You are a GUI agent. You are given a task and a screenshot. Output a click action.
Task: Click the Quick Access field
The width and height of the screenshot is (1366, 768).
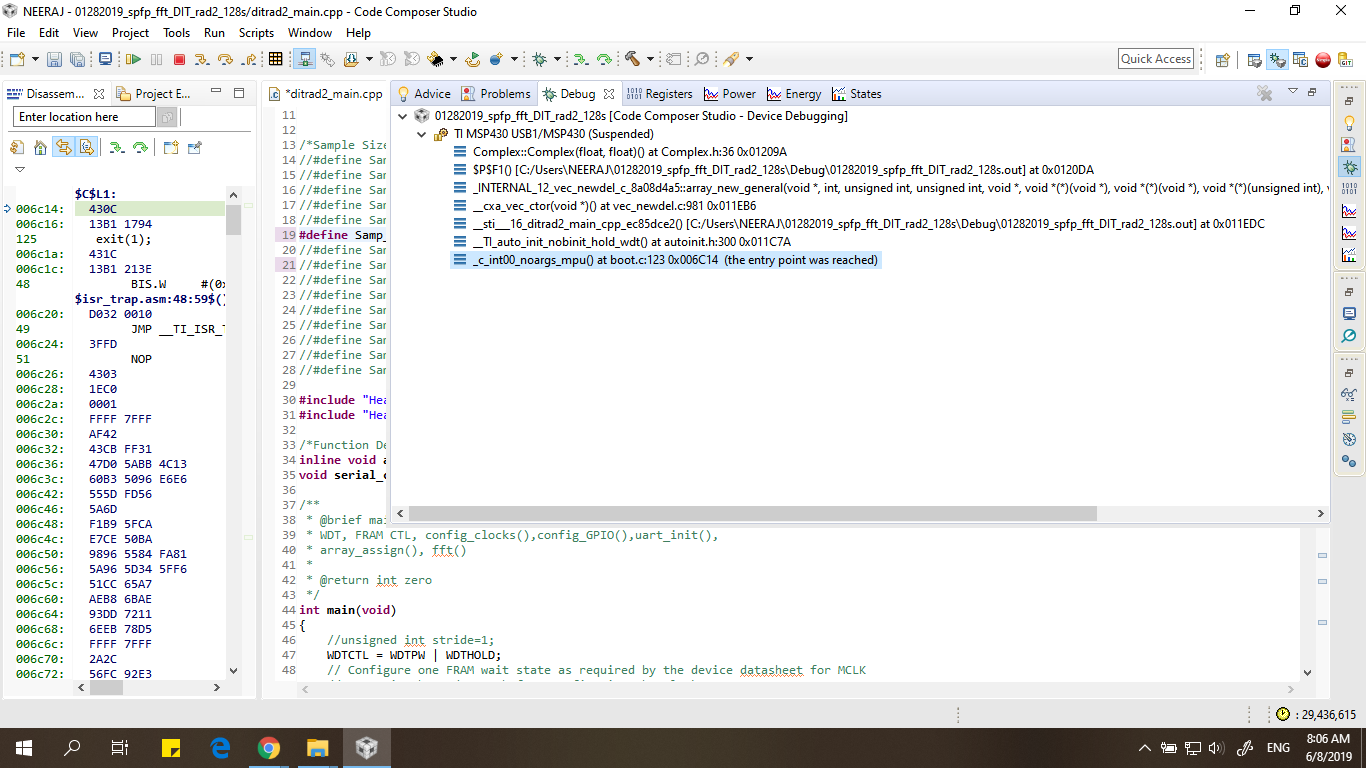click(1156, 59)
